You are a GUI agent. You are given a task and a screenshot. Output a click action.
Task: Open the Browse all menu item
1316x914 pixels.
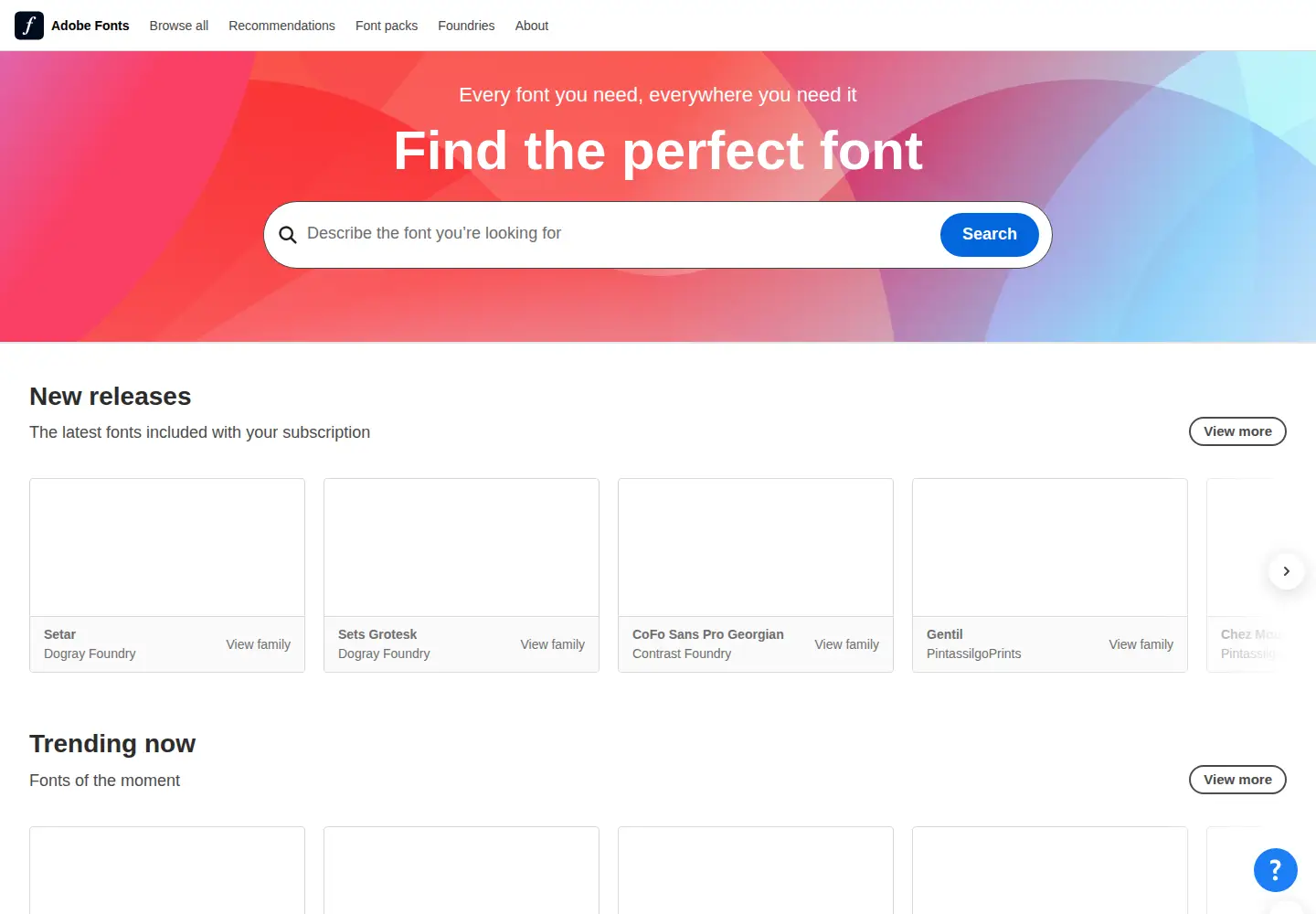(179, 26)
